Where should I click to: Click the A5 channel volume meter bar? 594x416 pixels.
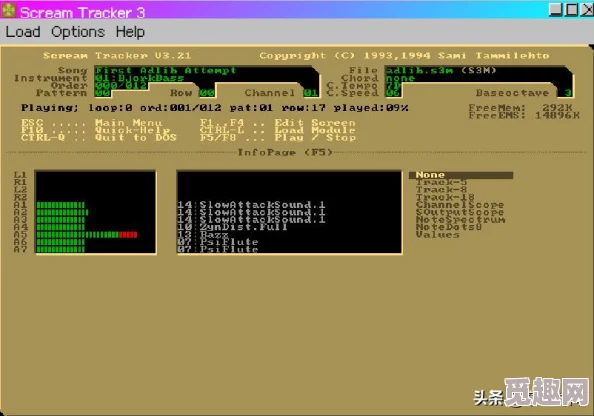(x=87, y=235)
